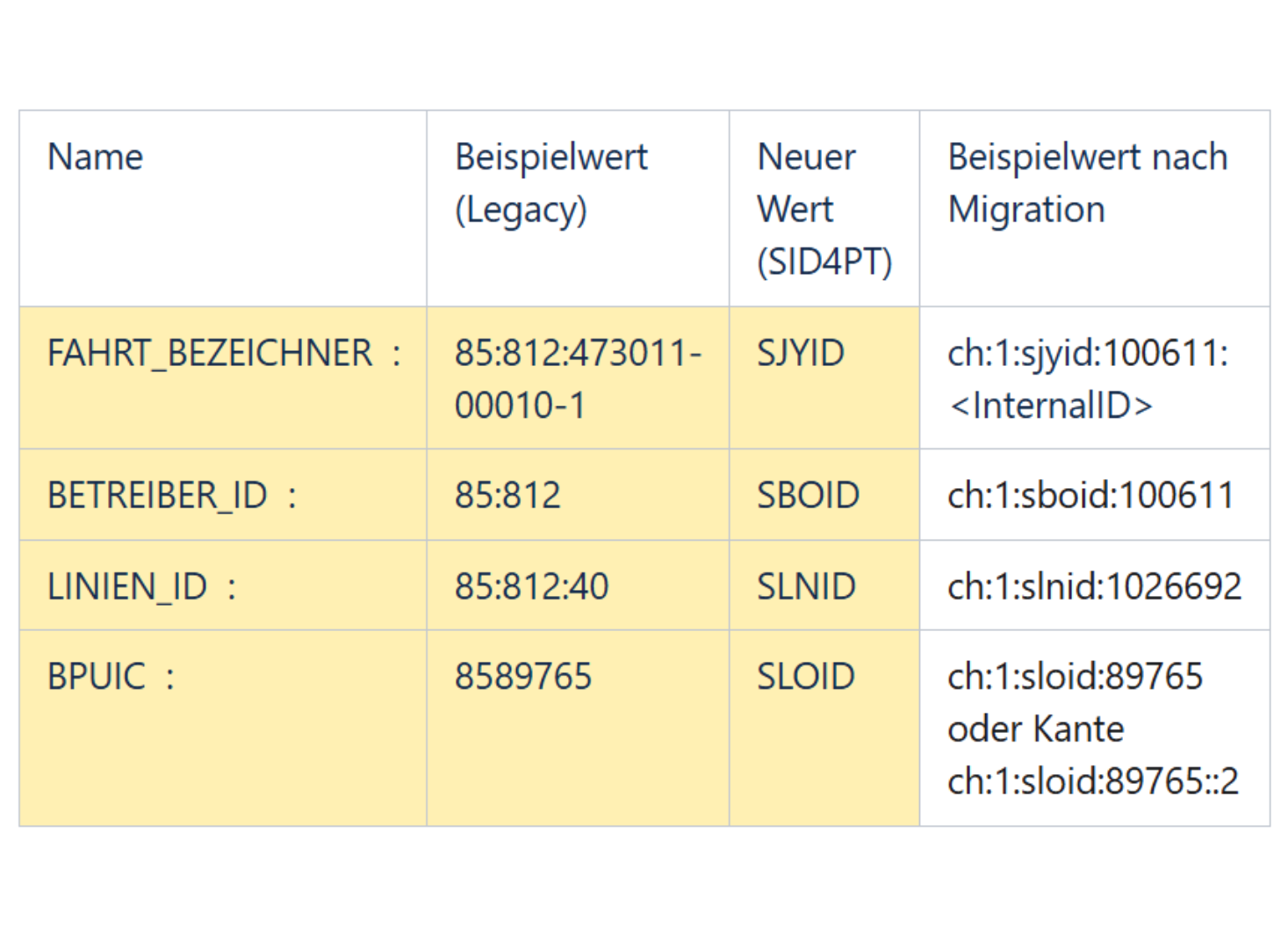Click the SJYID cell
This screenshot has height=926, width=1288.
(x=824, y=378)
